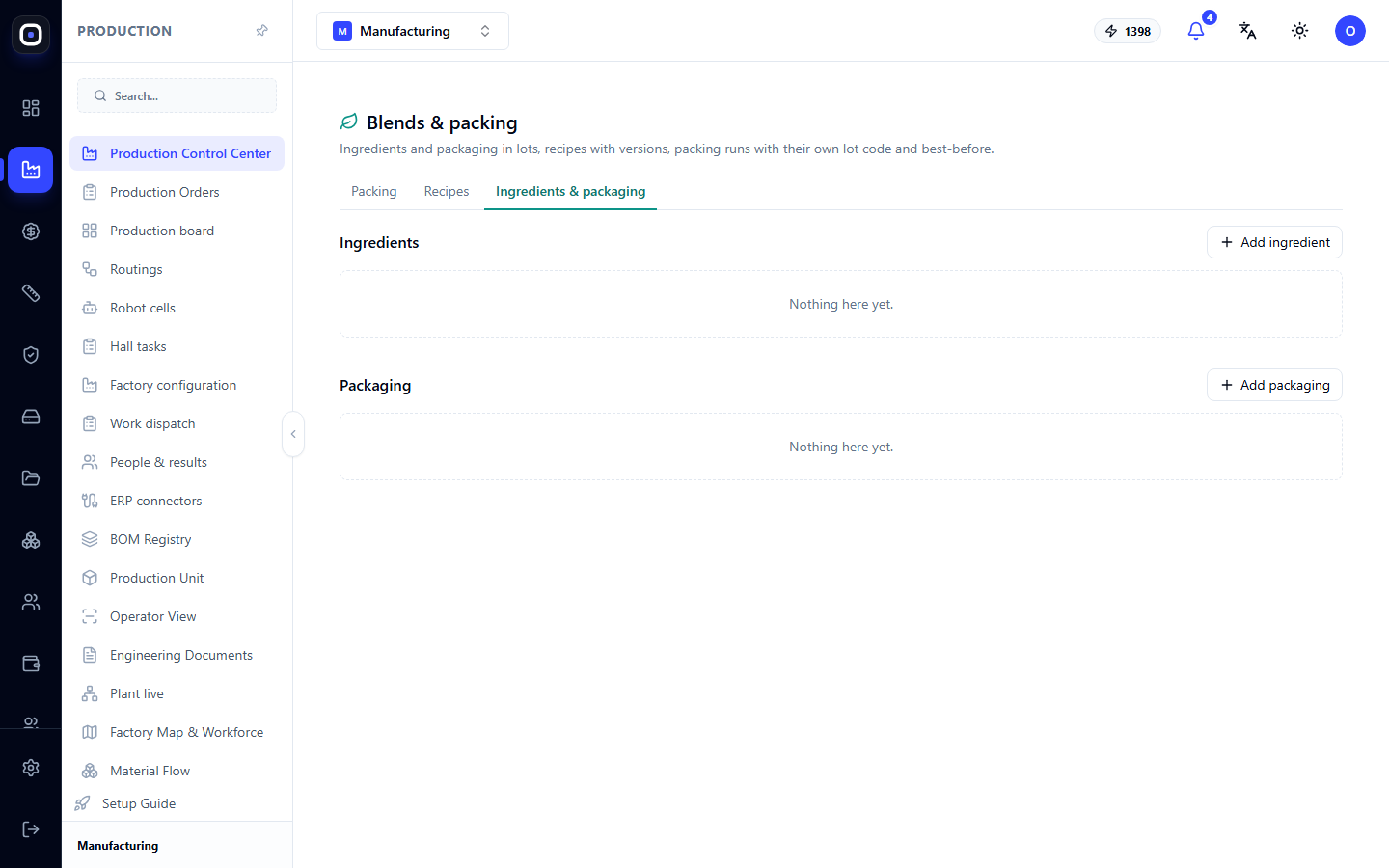Click the logout icon at rail bottom
1389x868 pixels.
coord(31,829)
